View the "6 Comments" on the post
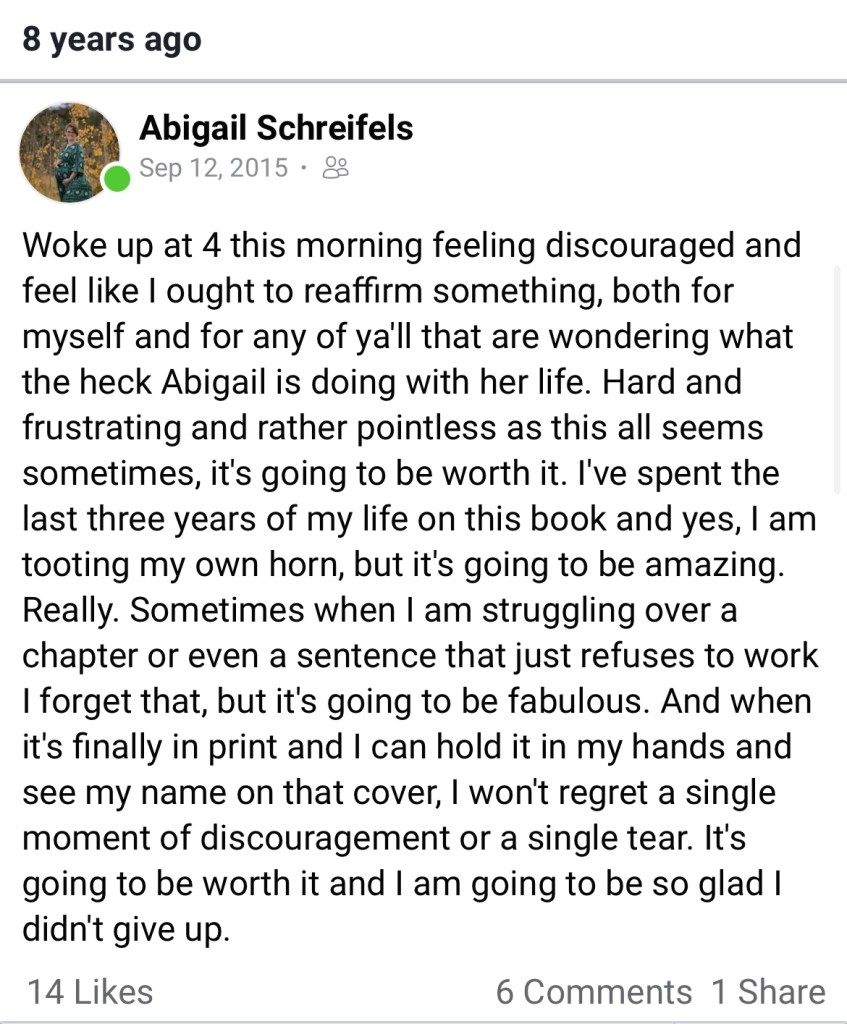This screenshot has height=1024, width=847. pos(593,991)
